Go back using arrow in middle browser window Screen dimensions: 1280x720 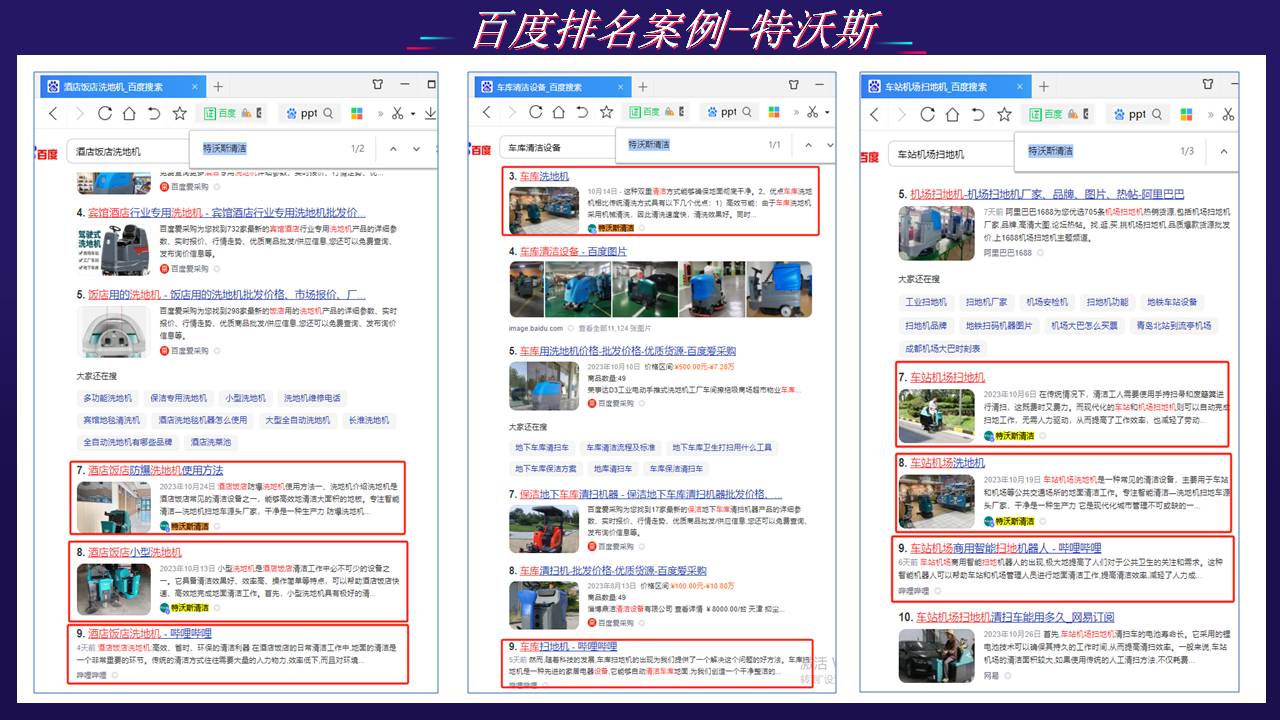point(487,113)
